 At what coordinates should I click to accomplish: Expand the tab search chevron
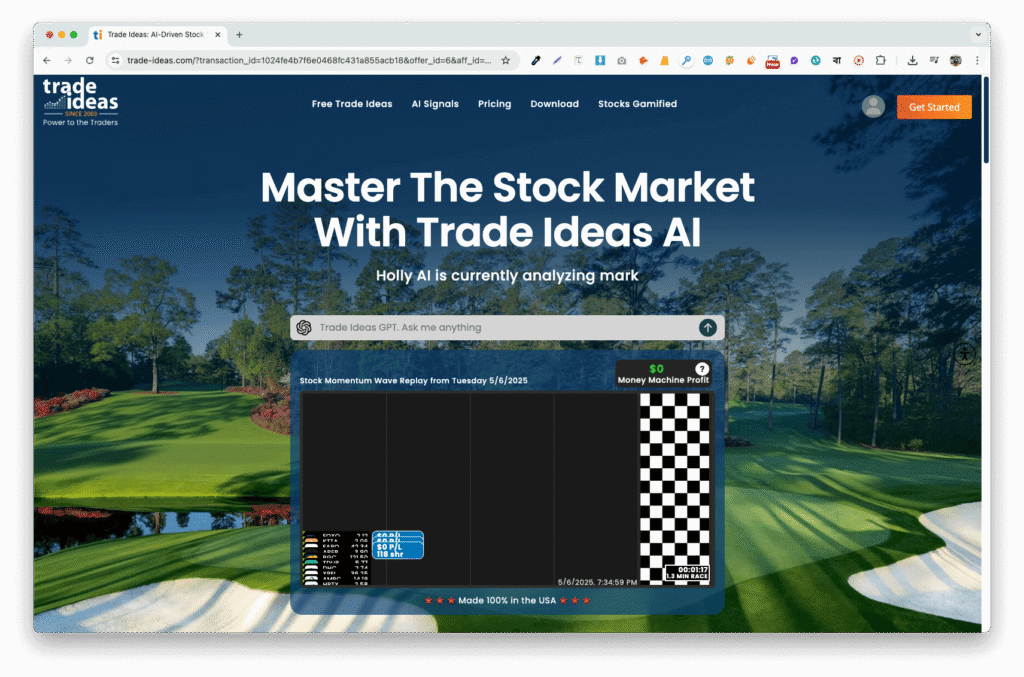pos(978,35)
